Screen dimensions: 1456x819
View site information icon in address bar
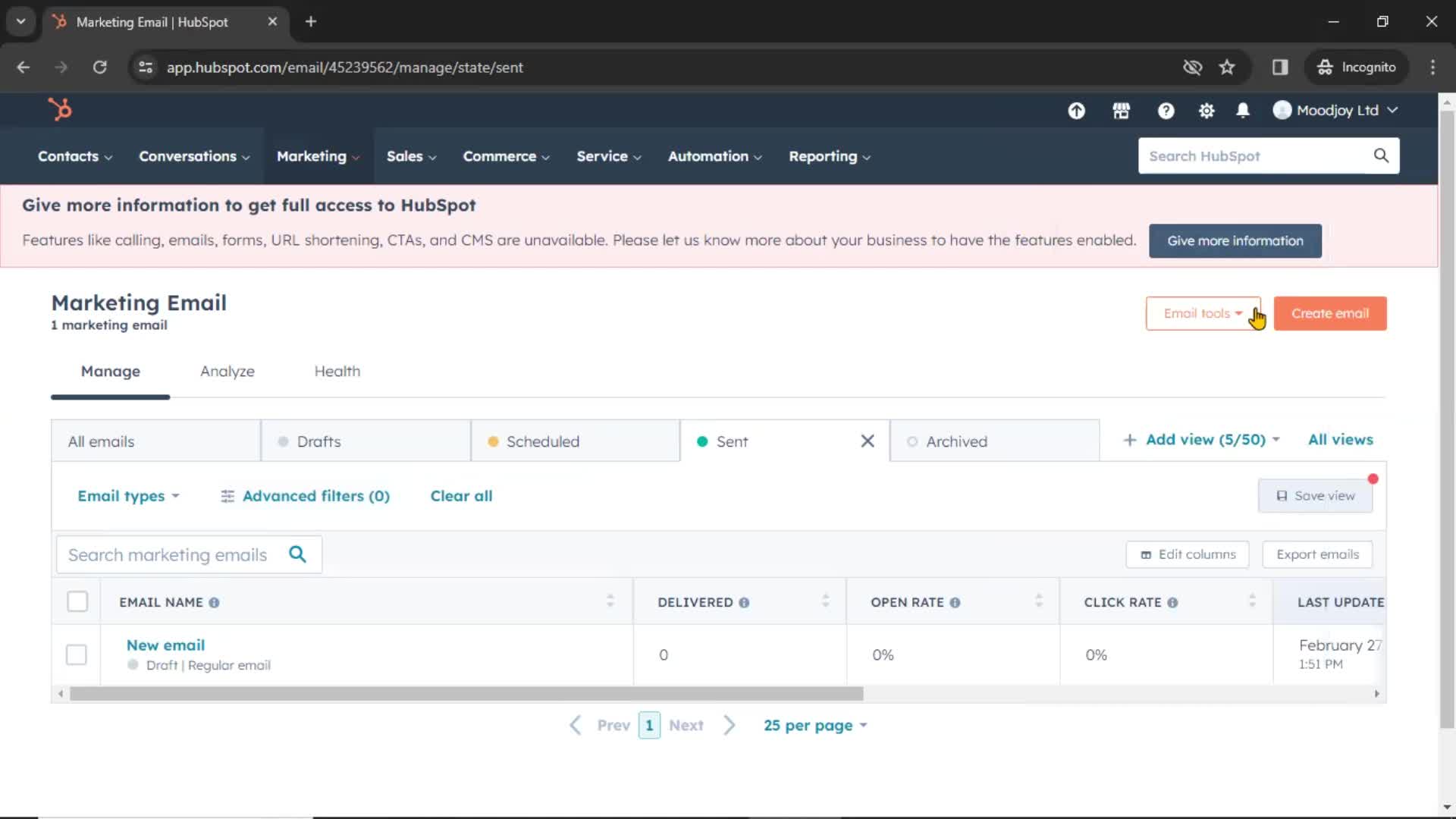(146, 67)
